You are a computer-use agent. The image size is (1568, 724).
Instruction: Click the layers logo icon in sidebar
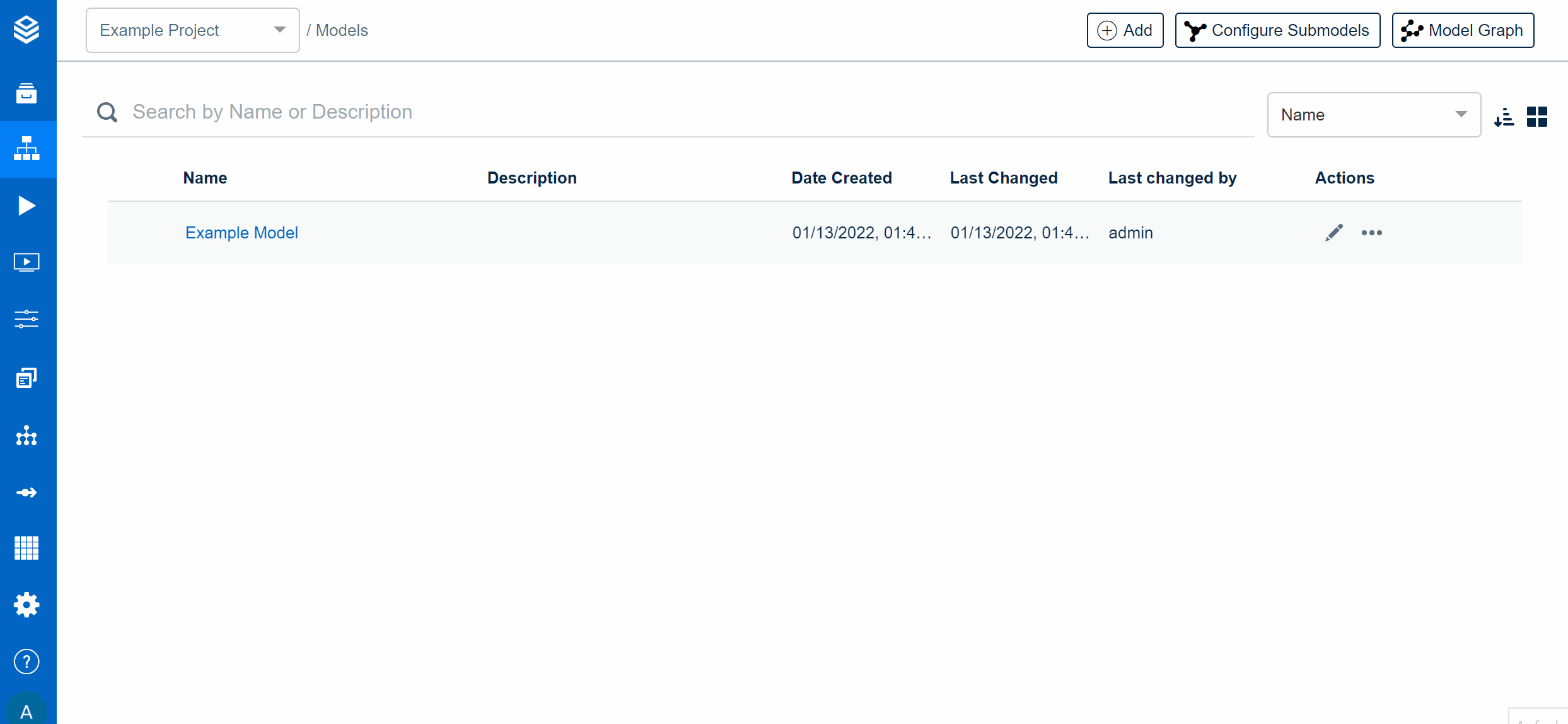click(26, 30)
